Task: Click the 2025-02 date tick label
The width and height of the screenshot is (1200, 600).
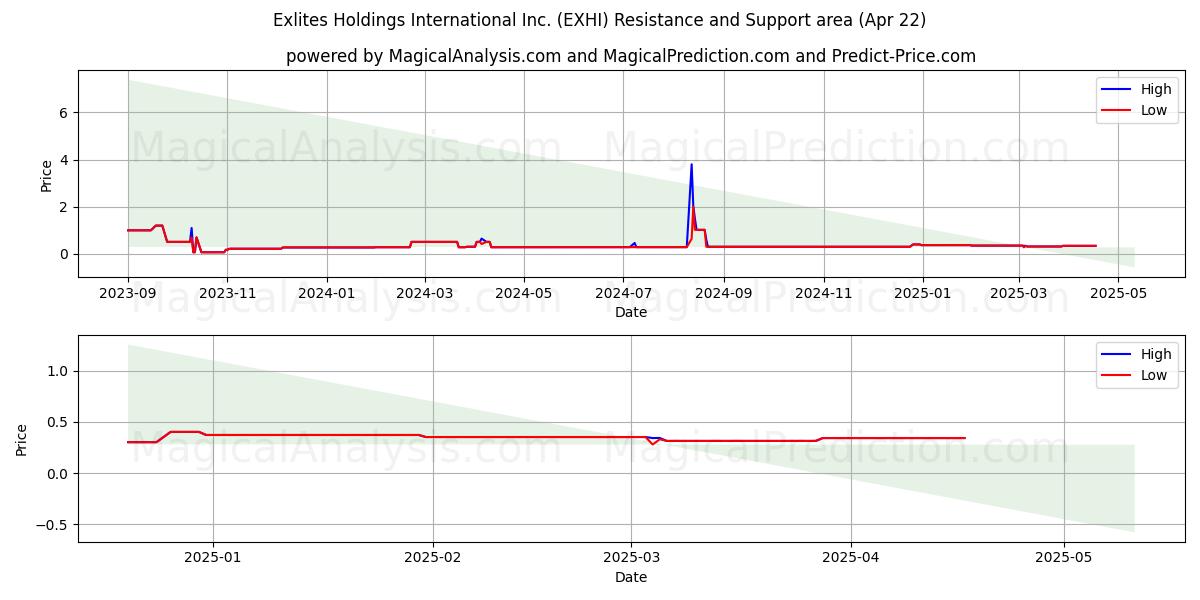Action: click(x=433, y=558)
